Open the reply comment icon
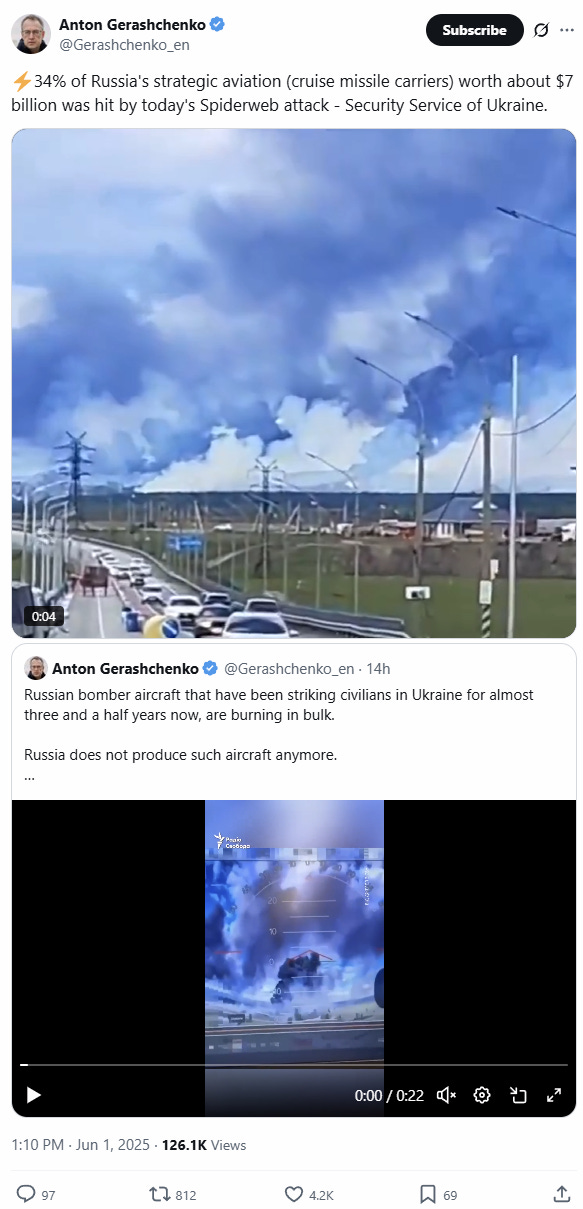Image resolution: width=583 pixels, height=1209 pixels. 26,1194
